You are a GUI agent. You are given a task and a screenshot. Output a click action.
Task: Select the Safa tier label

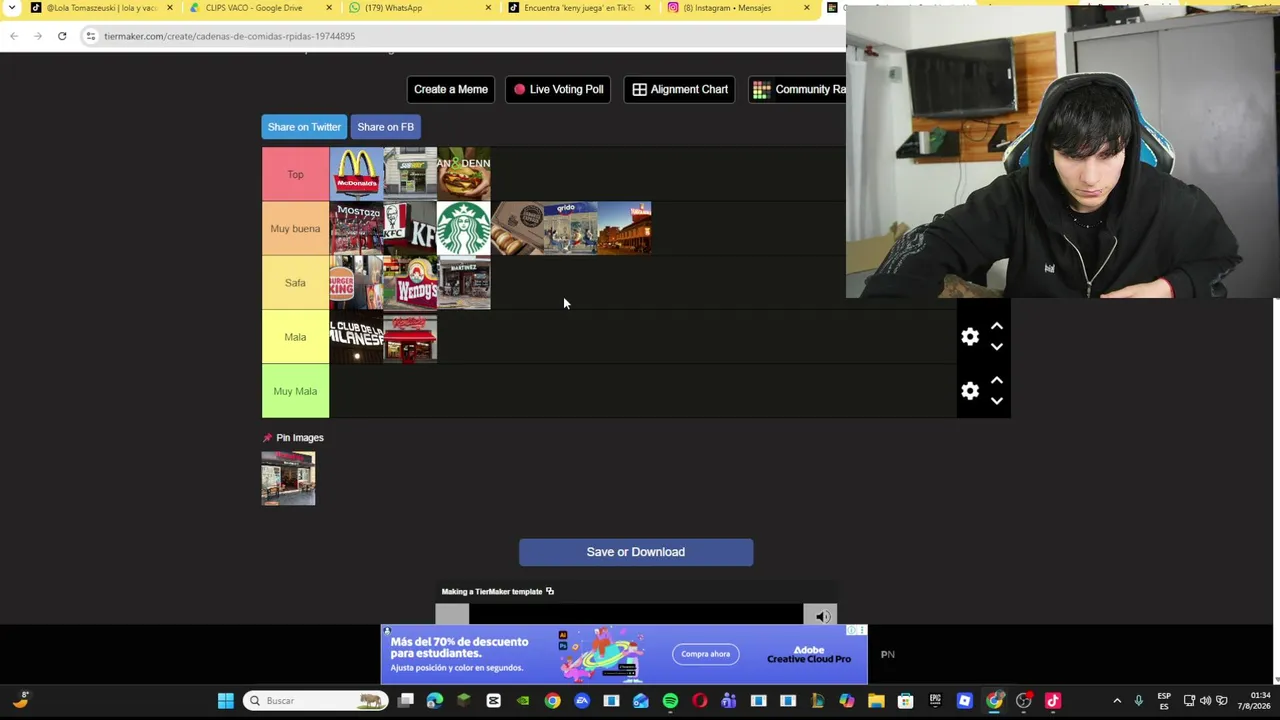[295, 283]
